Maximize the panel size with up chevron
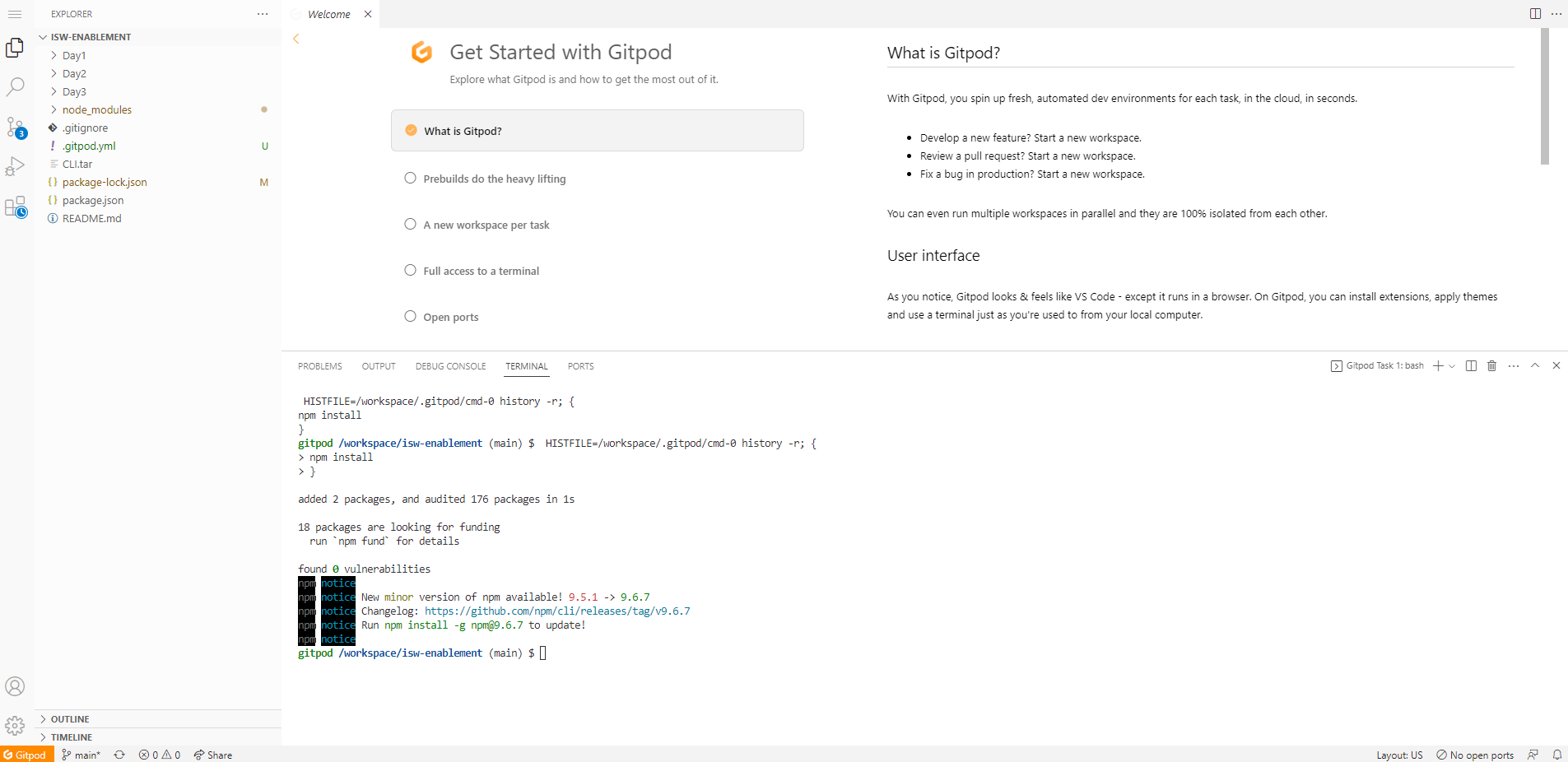The height and width of the screenshot is (762, 1568). tap(1535, 366)
